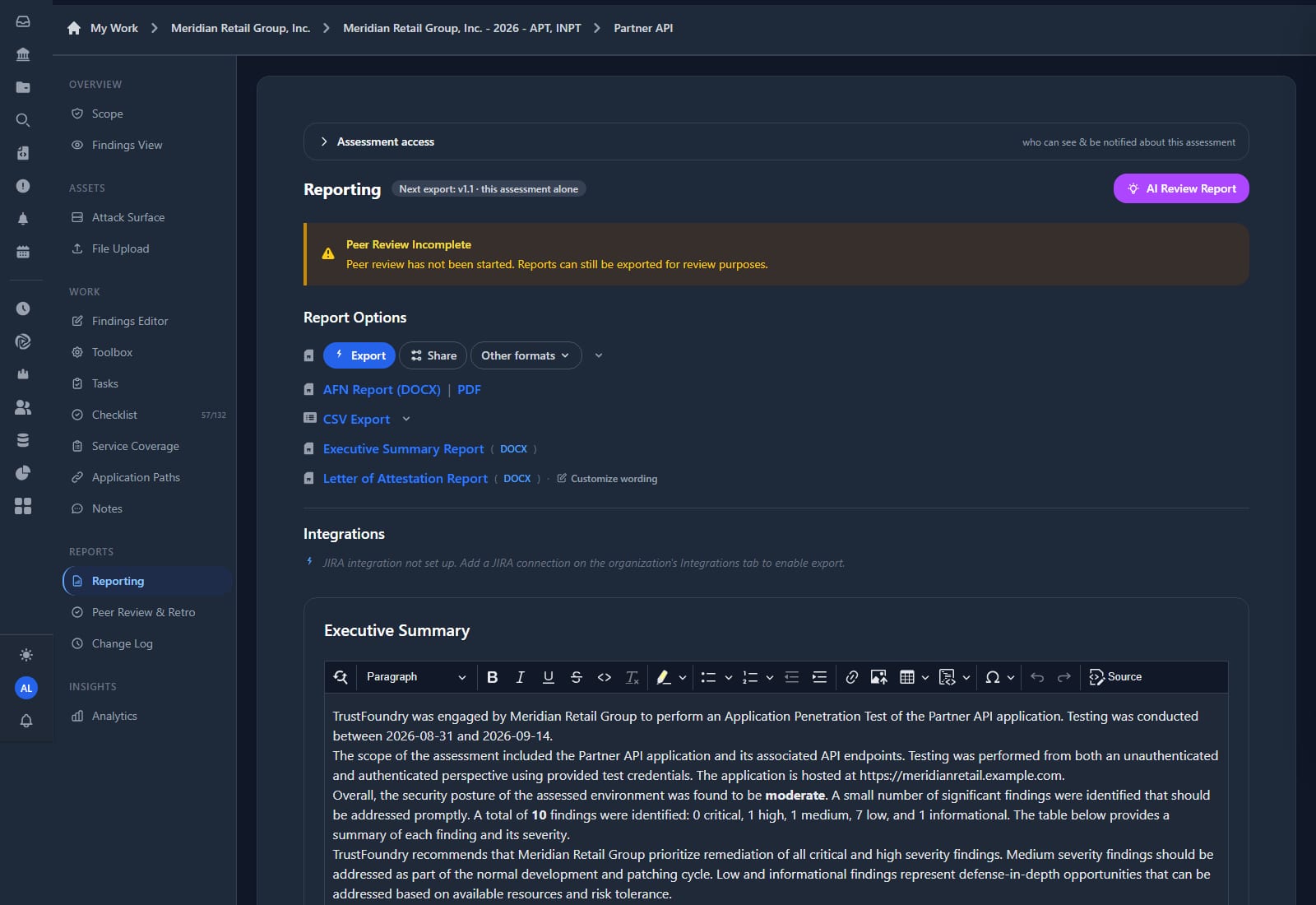Open the Other formats dropdown
This screenshot has height=905, width=1316.
(x=526, y=355)
